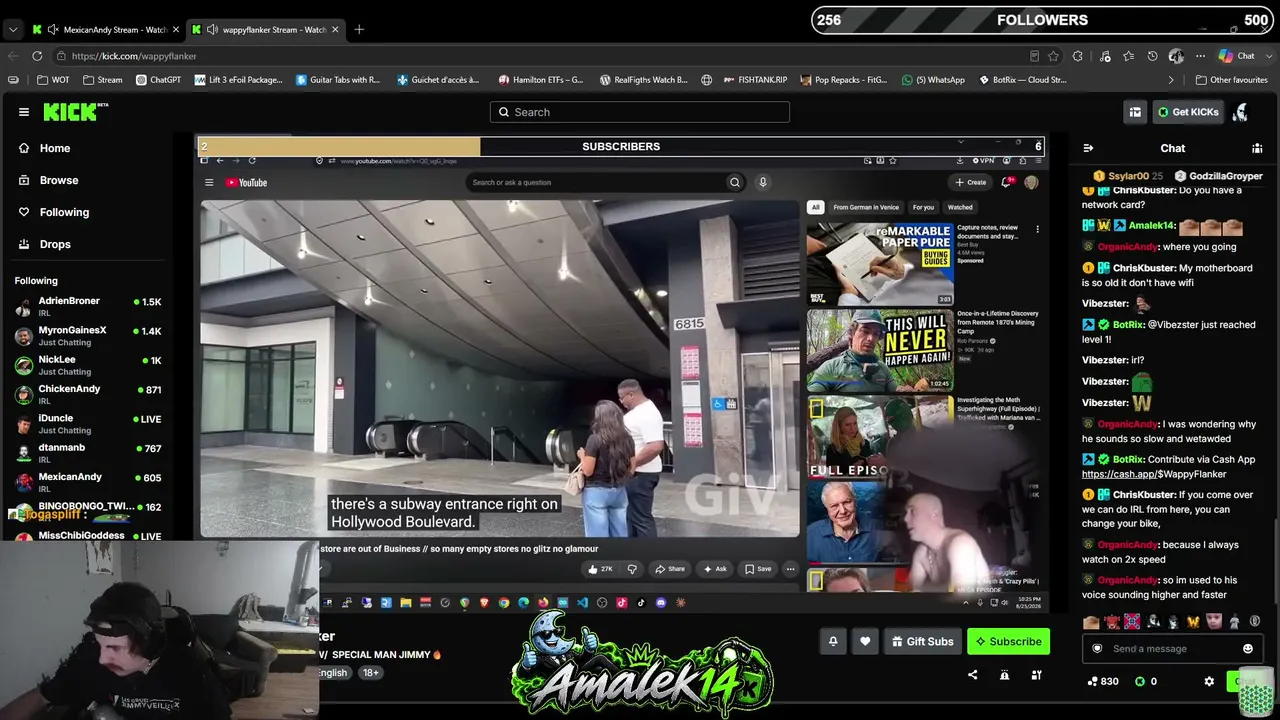Reload the page
Image resolution: width=1280 pixels, height=720 pixels.
pyautogui.click(x=37, y=56)
